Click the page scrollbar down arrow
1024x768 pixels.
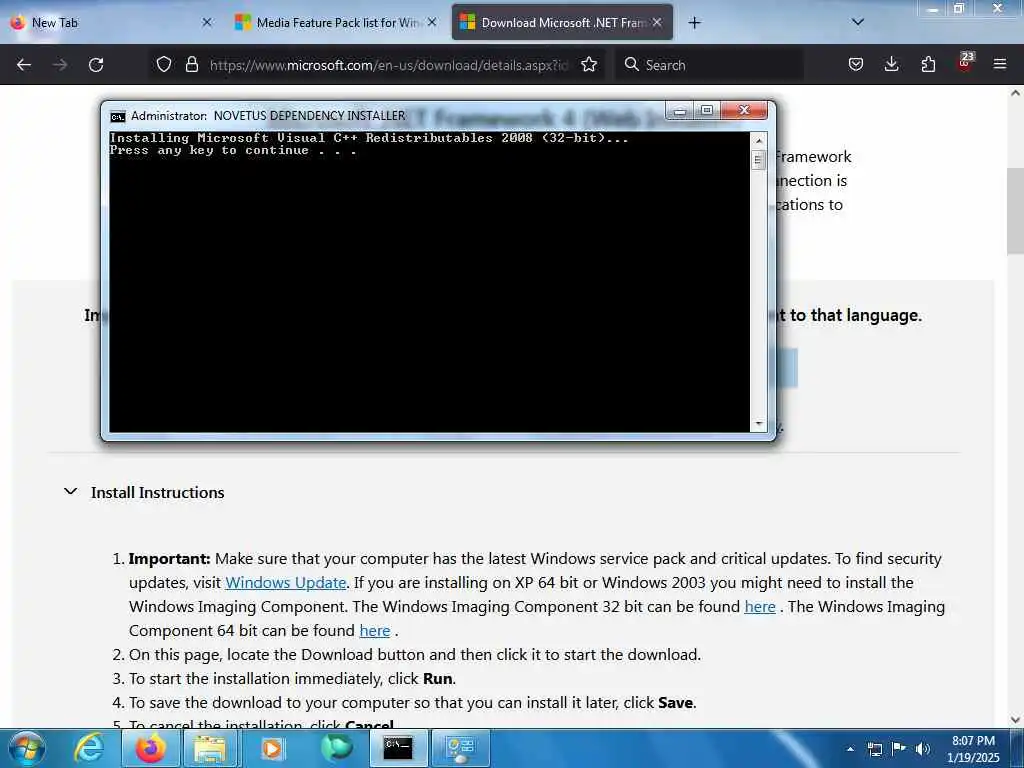click(x=1015, y=720)
